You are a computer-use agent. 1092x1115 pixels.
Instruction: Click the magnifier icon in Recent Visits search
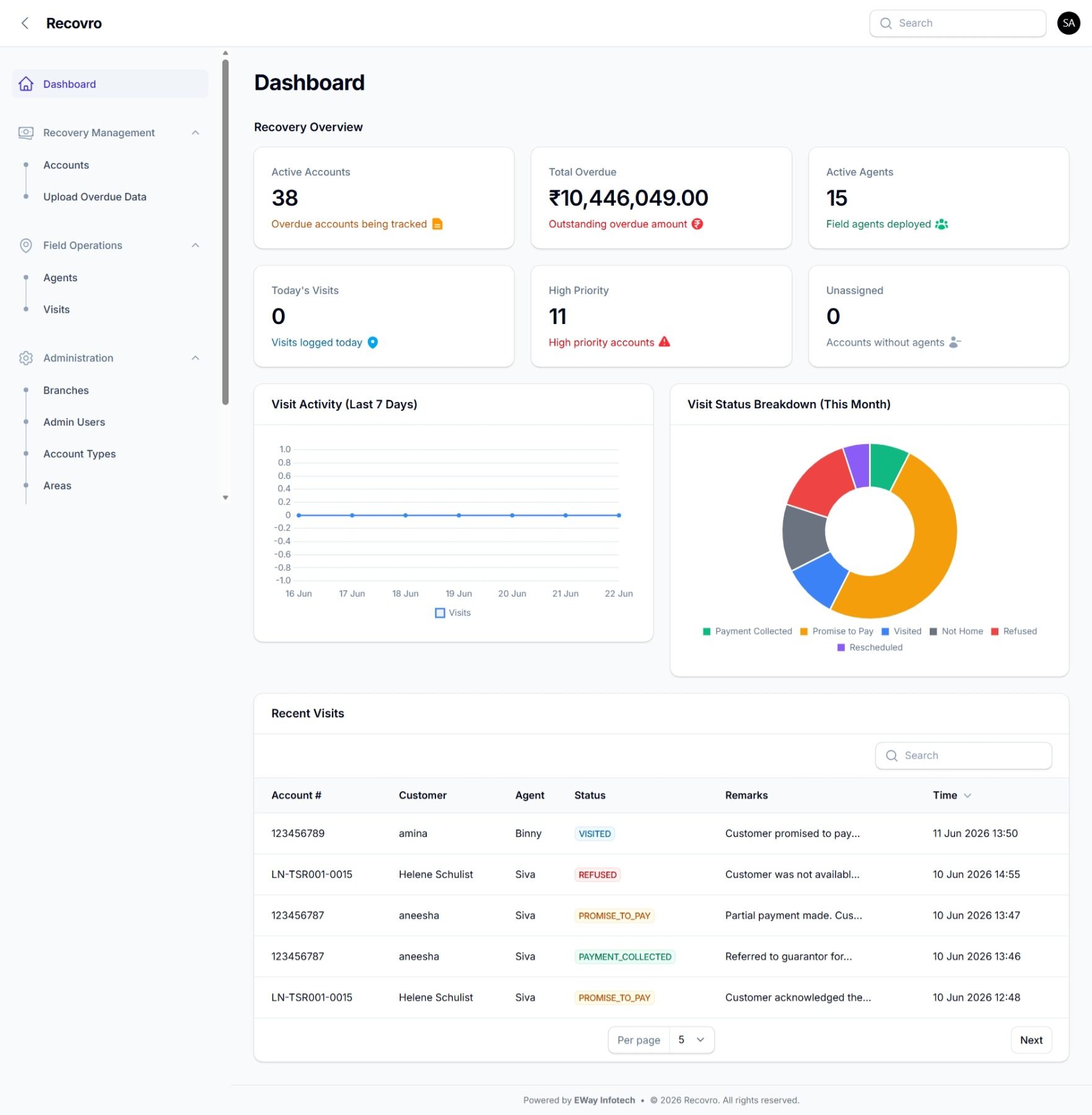(x=892, y=756)
